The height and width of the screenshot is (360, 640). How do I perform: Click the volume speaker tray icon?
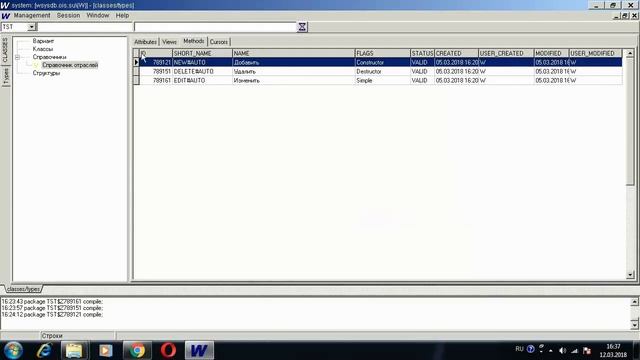562,351
